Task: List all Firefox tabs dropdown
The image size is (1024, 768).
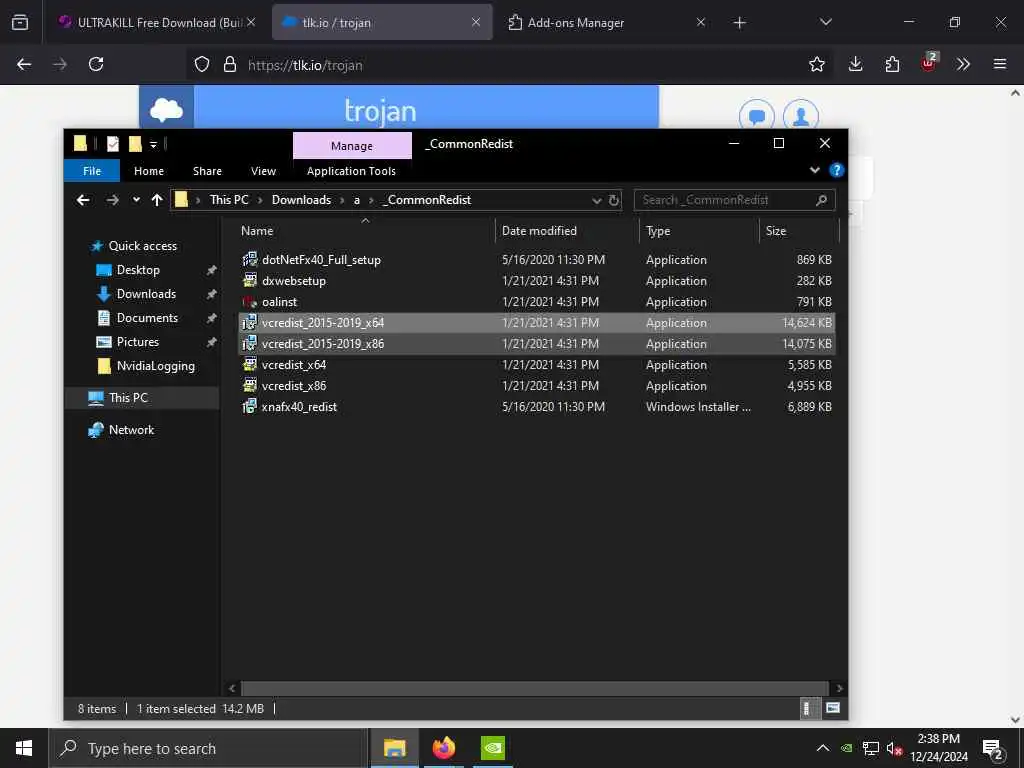Action: click(x=825, y=22)
